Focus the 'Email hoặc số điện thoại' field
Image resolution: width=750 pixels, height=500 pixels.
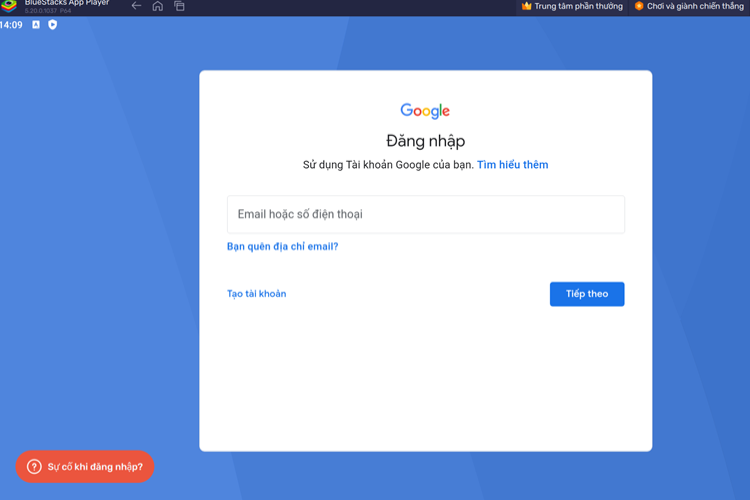[x=426, y=214]
